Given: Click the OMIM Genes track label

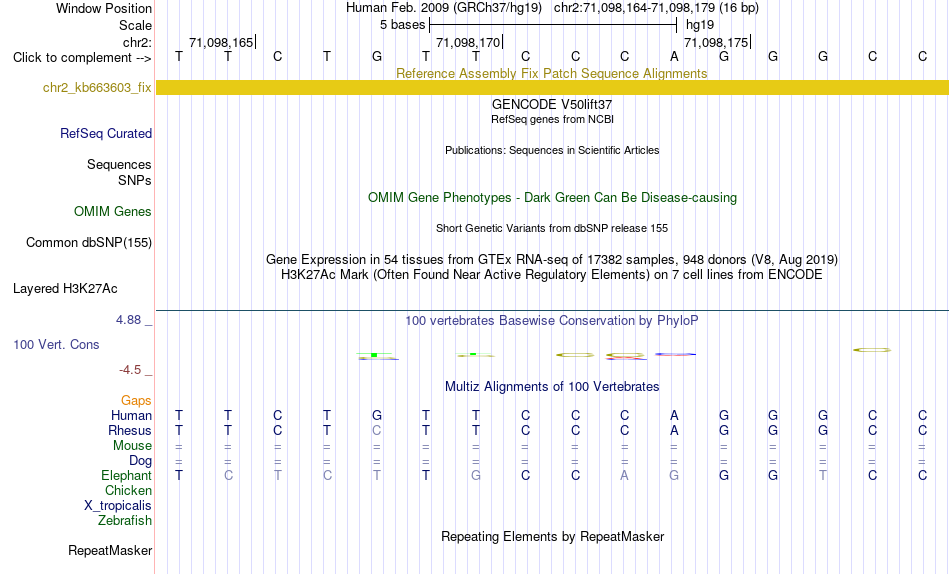Looking at the screenshot, I should [112, 212].
